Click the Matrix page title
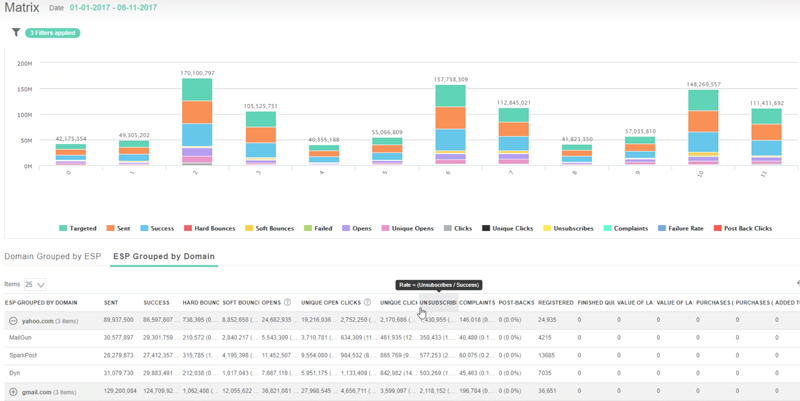 (x=21, y=8)
